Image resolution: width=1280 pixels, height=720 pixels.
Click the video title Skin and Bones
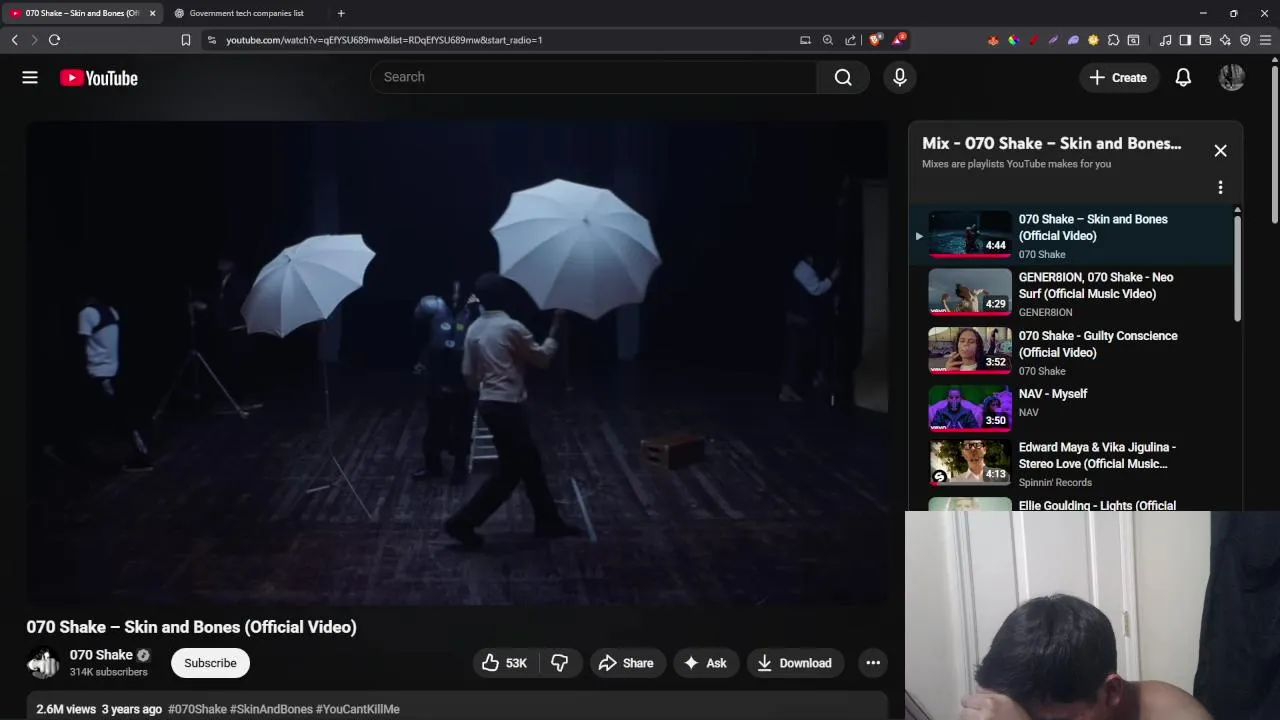click(x=191, y=627)
